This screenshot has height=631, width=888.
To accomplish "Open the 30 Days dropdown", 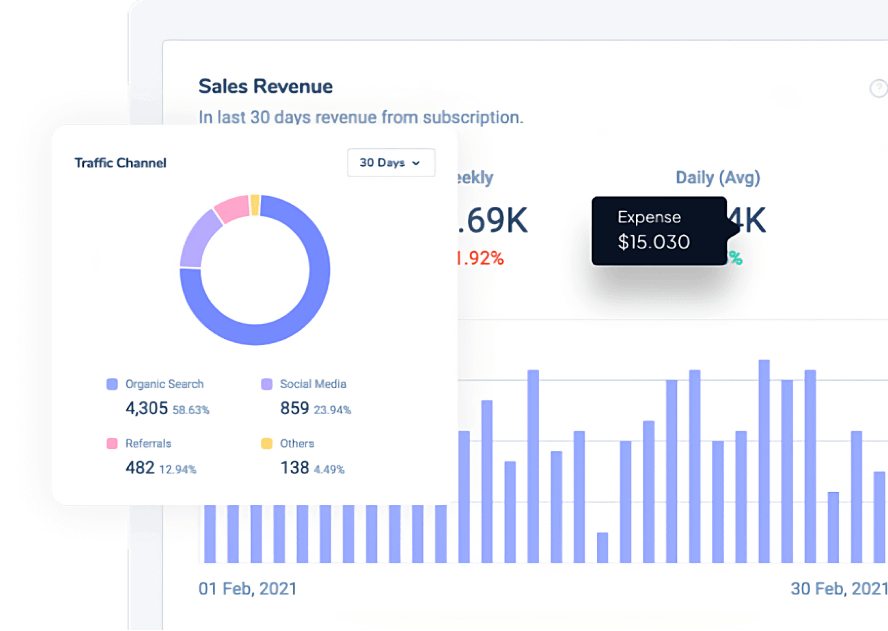I will 390,163.
